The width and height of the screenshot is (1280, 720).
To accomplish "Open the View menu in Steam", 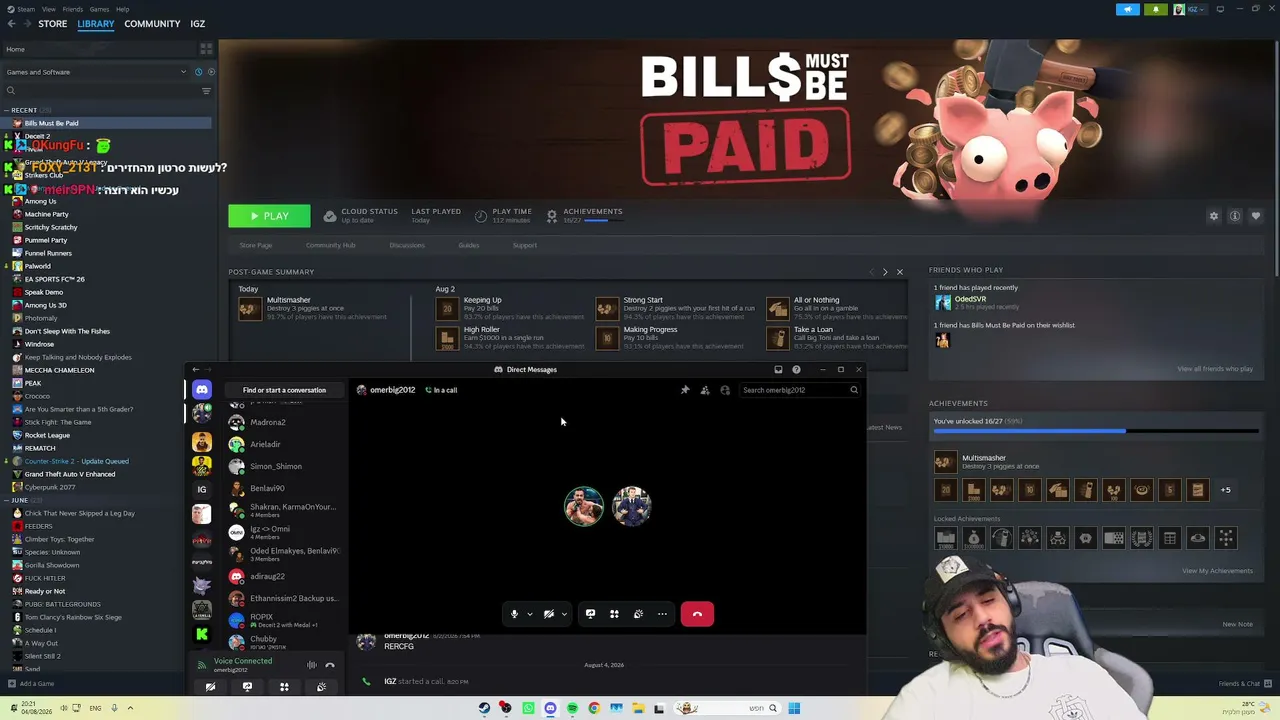I will click(x=48, y=9).
